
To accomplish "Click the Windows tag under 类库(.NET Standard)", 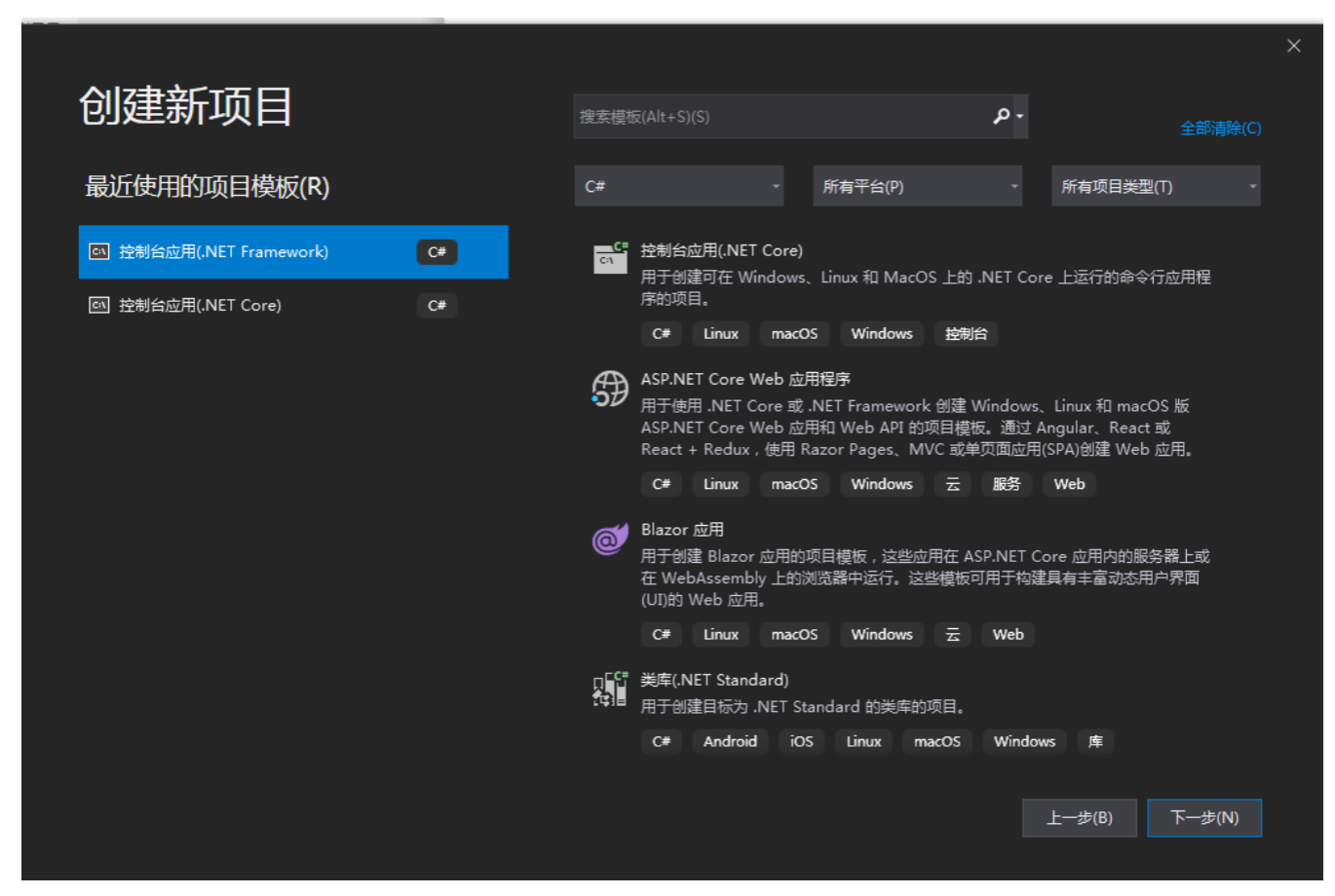I will [x=1024, y=742].
